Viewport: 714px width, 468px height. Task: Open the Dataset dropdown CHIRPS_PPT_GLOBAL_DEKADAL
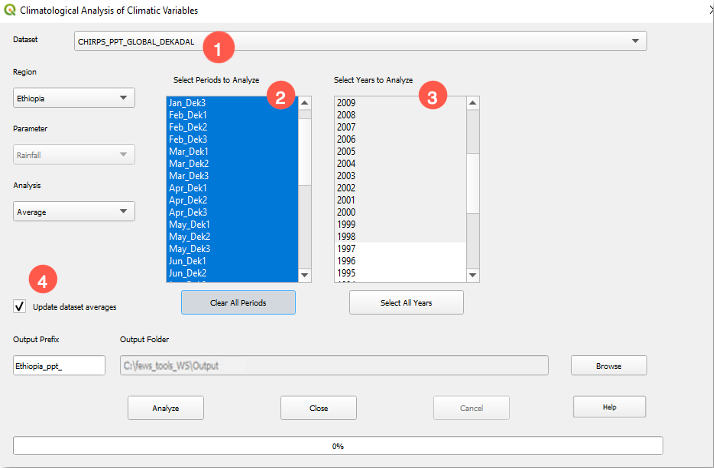[360, 41]
